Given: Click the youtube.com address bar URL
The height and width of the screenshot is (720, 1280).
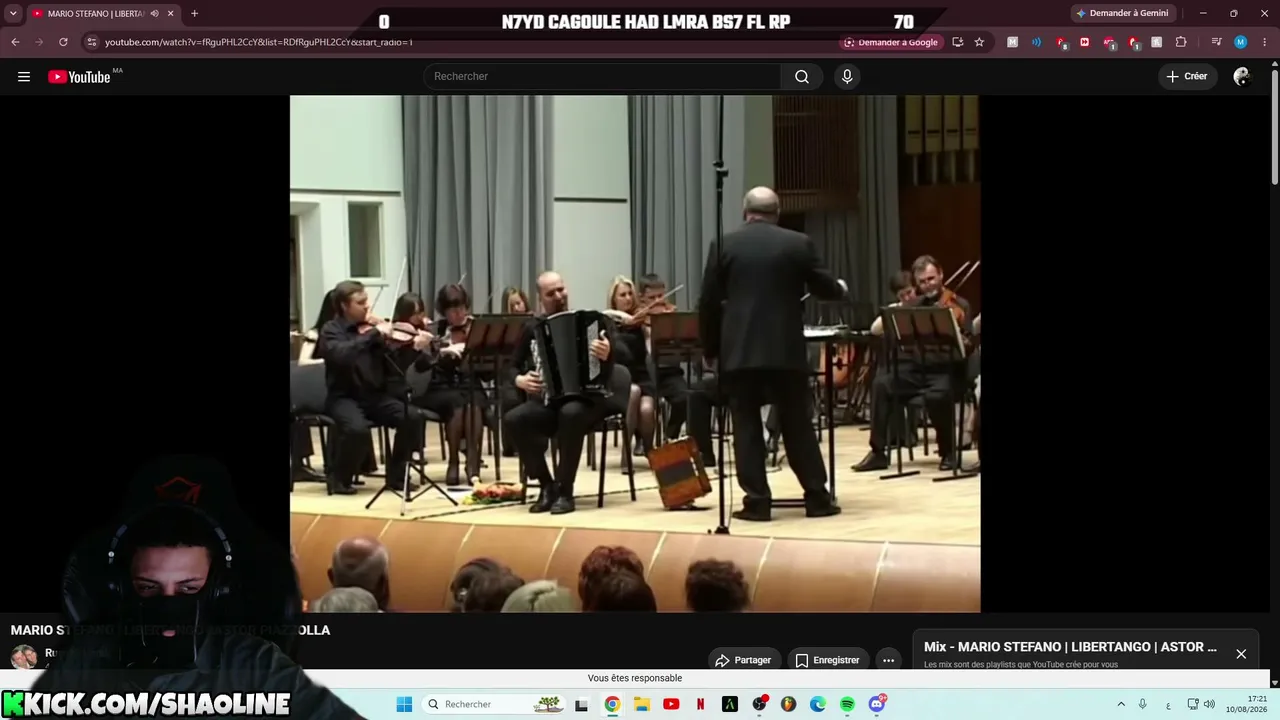Looking at the screenshot, I should pos(259,42).
